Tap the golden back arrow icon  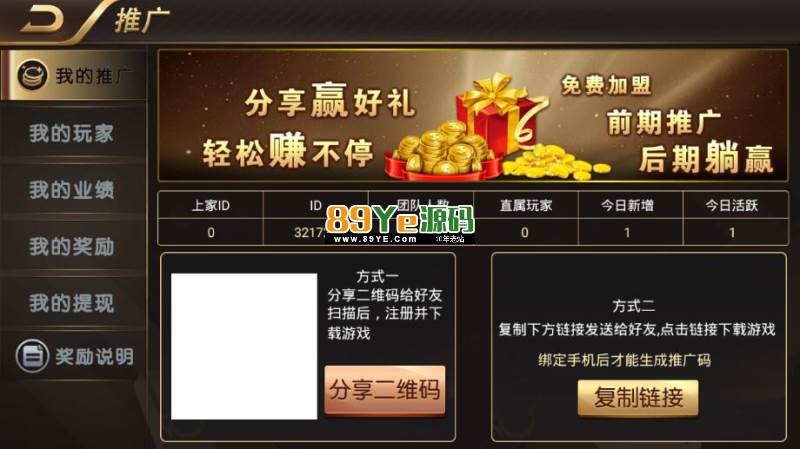pos(42,19)
